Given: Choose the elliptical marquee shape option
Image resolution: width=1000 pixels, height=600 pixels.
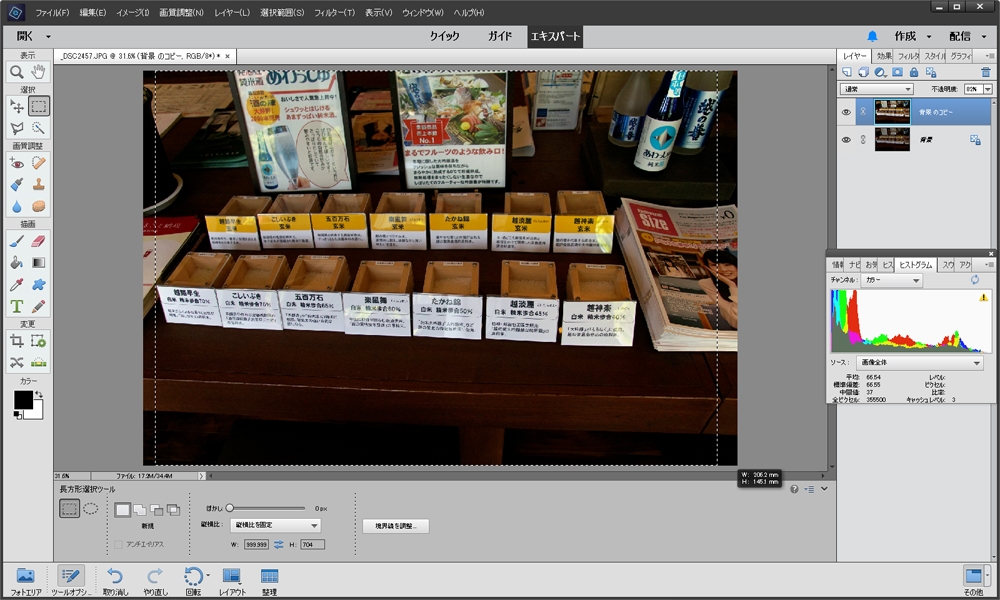Looking at the screenshot, I should [x=91, y=508].
